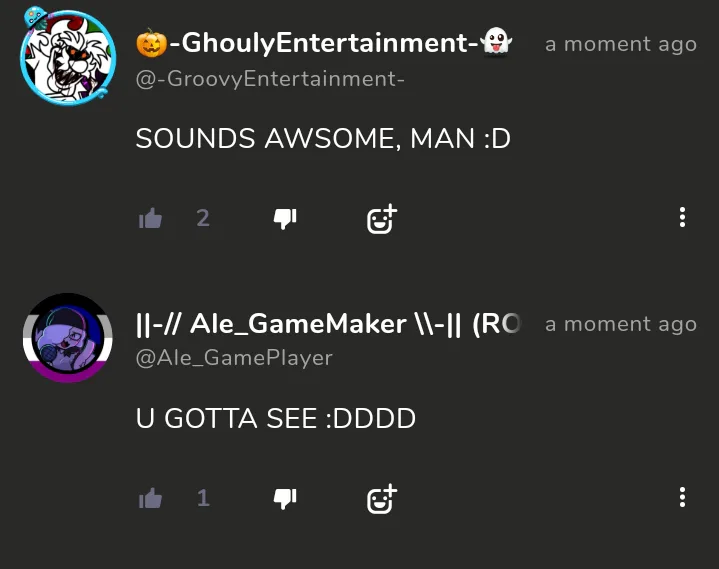Like Ale_GameMaker's comment with thumbs up
Image resolution: width=719 pixels, height=569 pixels.
coord(150,498)
